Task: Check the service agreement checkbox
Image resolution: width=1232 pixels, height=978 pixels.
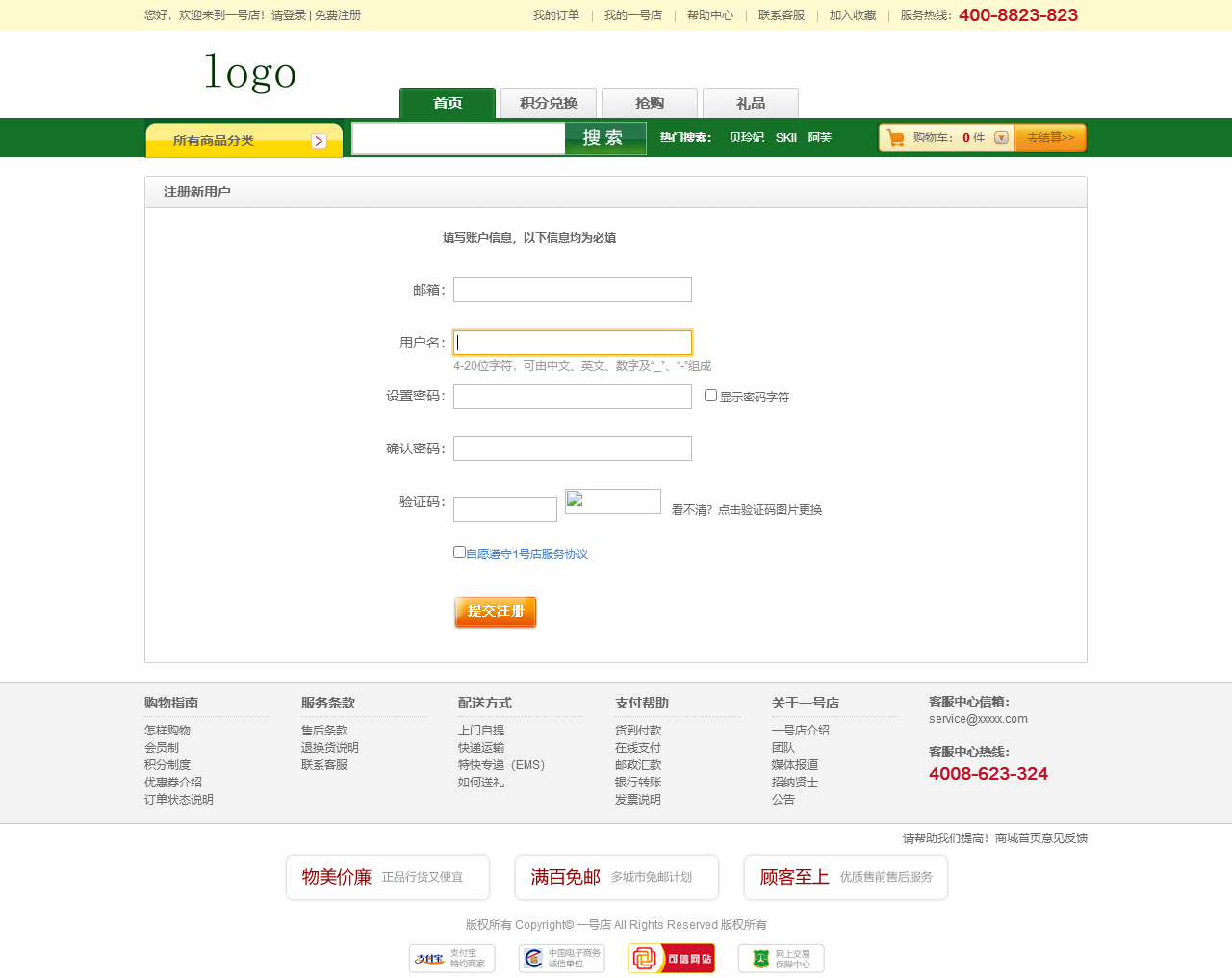Action: 459,553
